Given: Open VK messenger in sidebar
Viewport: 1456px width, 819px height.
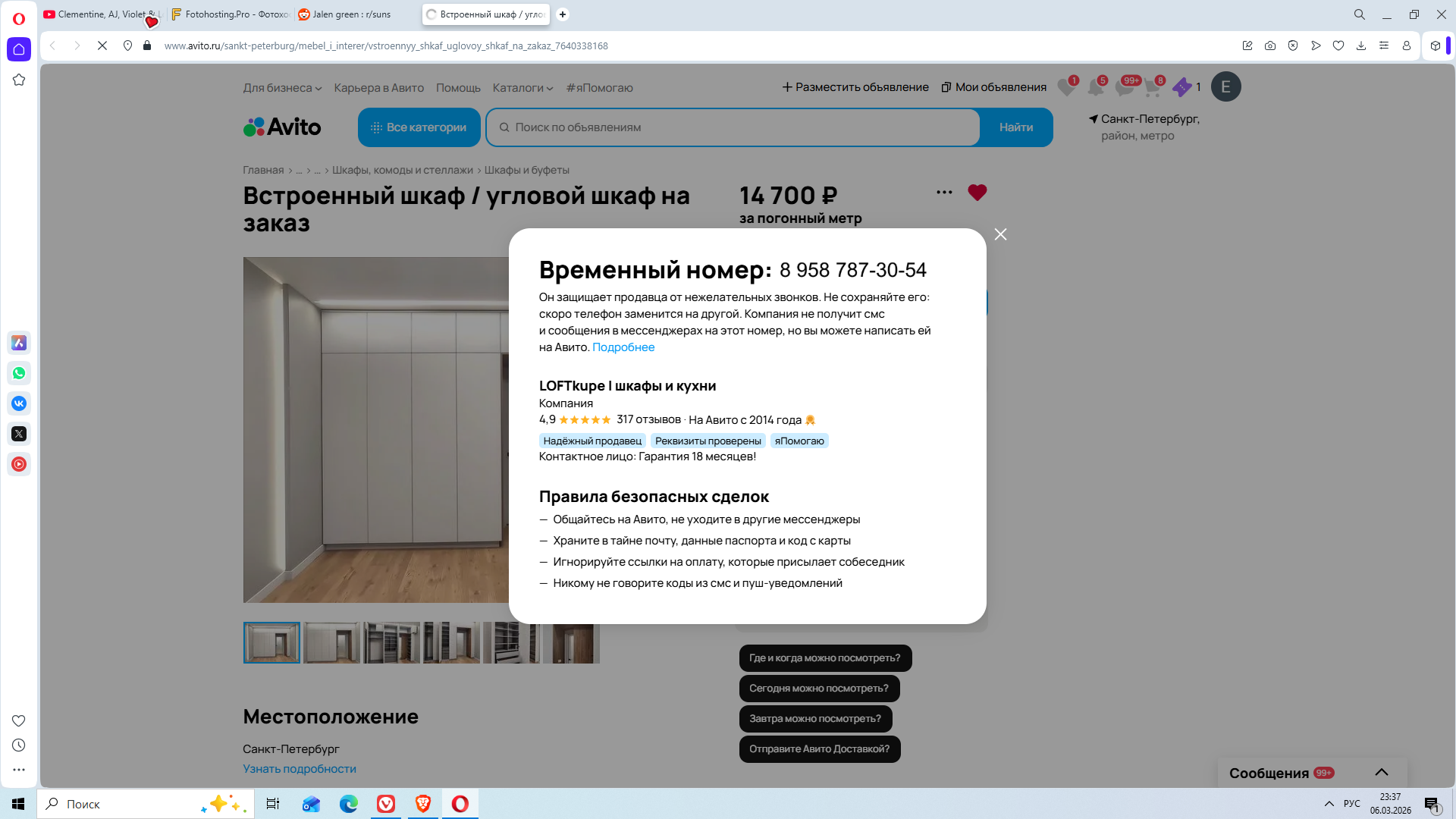Looking at the screenshot, I should point(19,403).
